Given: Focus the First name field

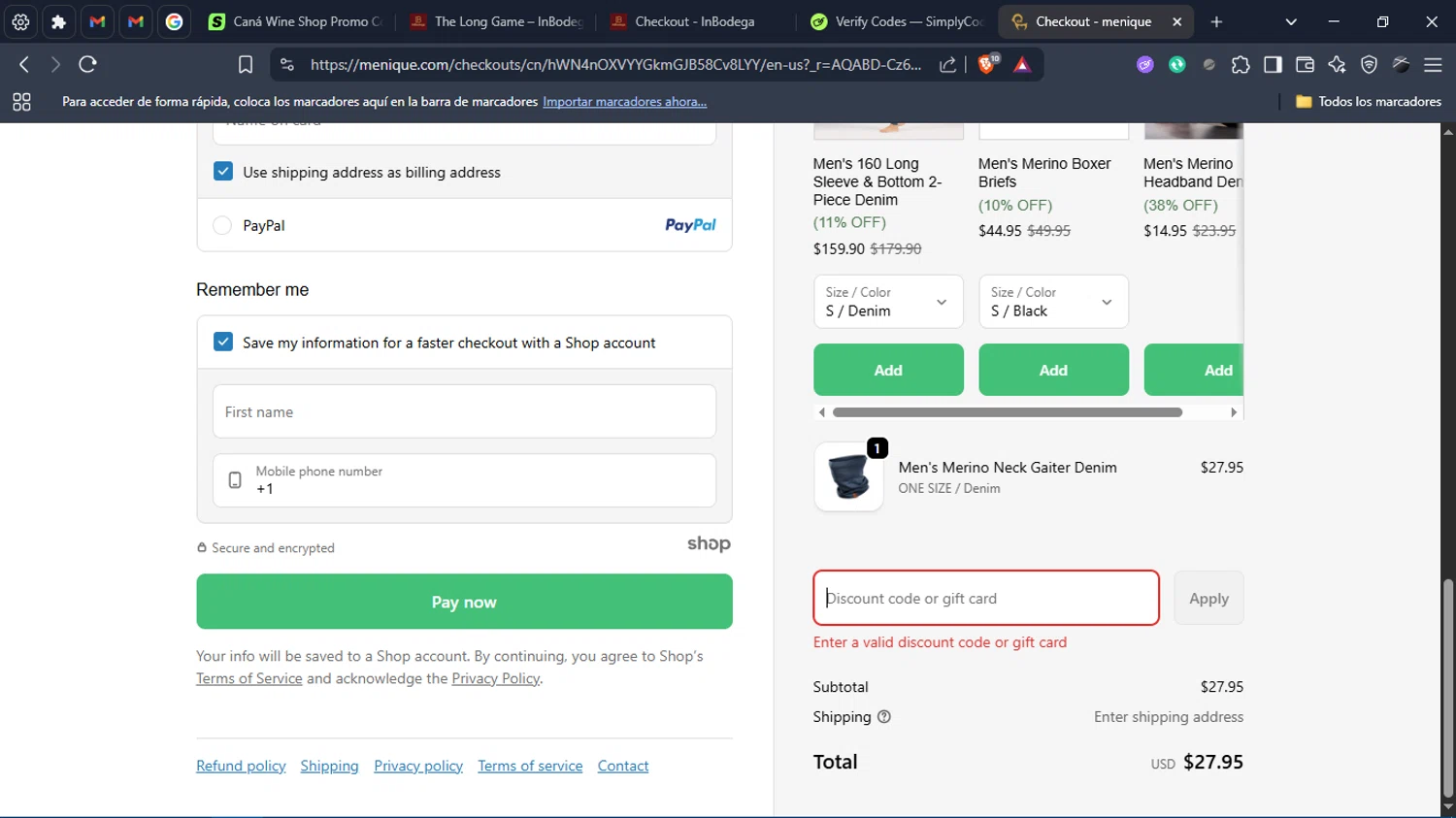Looking at the screenshot, I should point(464,411).
